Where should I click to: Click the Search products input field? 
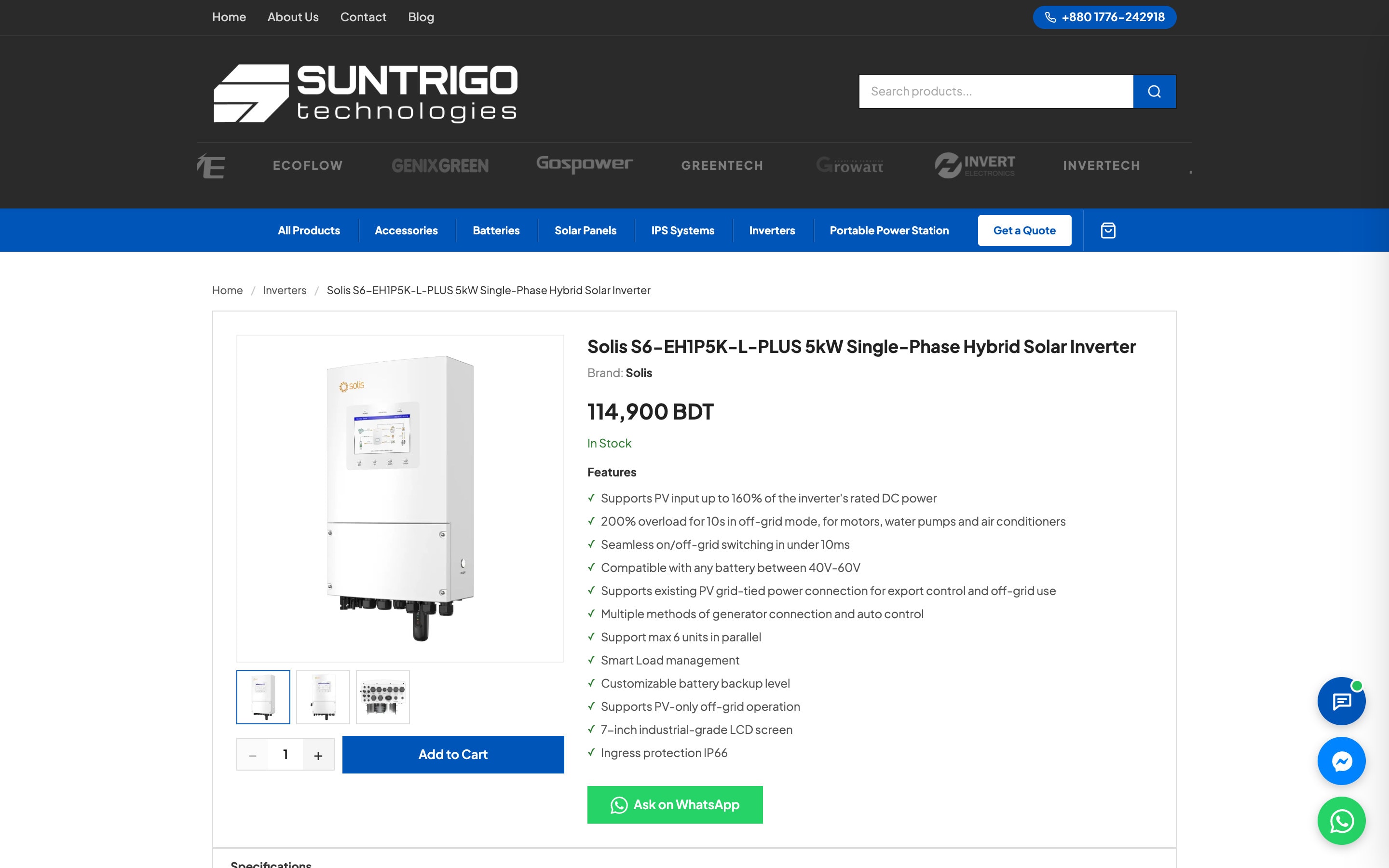pos(996,91)
